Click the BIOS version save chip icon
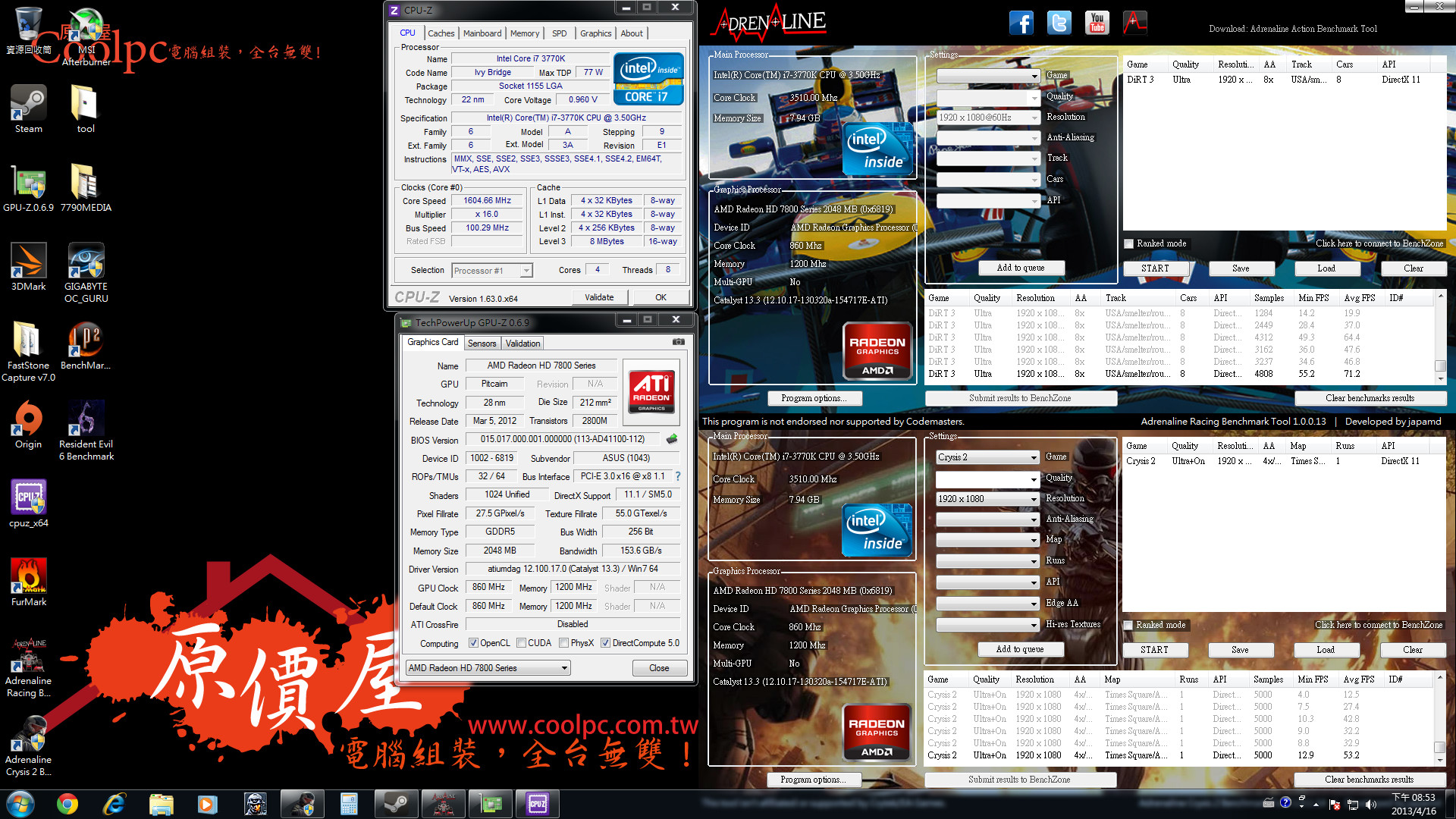Image resolution: width=1456 pixels, height=819 pixels. coord(672,438)
